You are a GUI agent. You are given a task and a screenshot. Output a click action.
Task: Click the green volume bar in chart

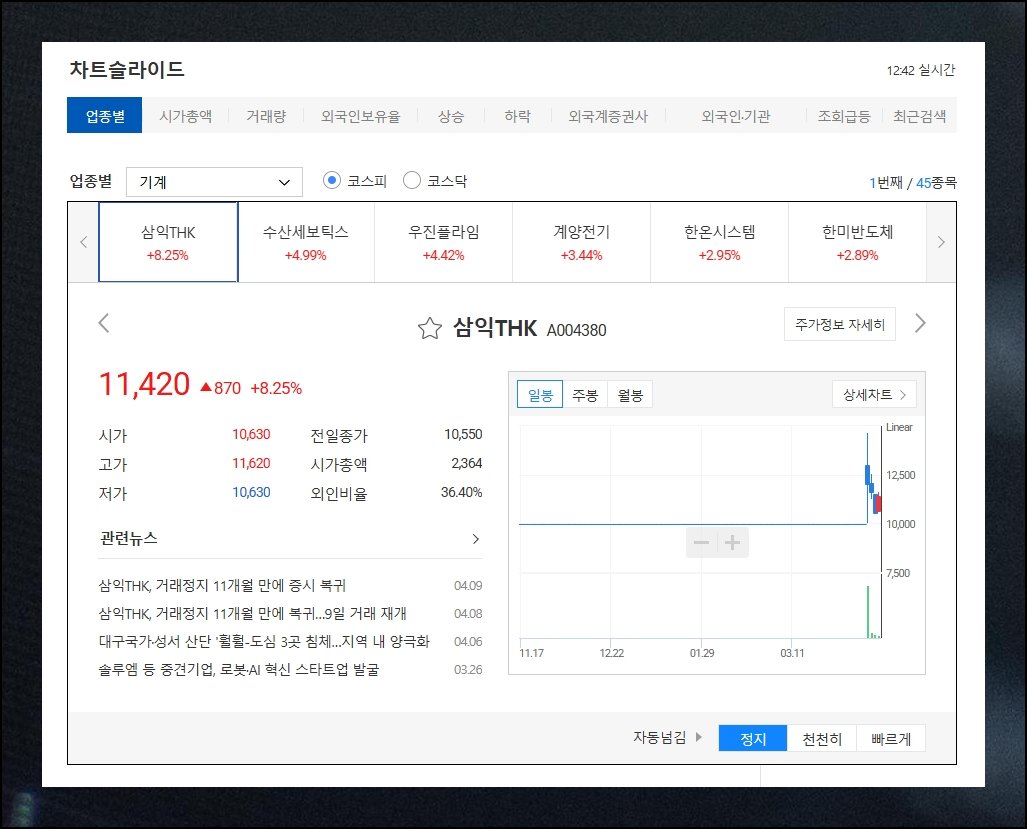point(868,612)
